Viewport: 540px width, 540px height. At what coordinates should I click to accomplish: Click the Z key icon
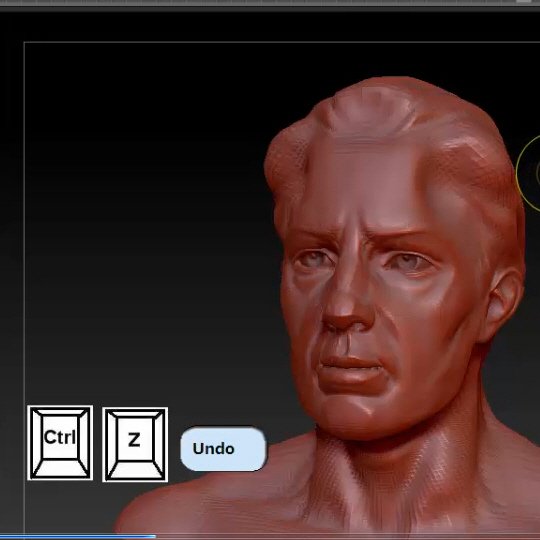pyautogui.click(x=135, y=444)
